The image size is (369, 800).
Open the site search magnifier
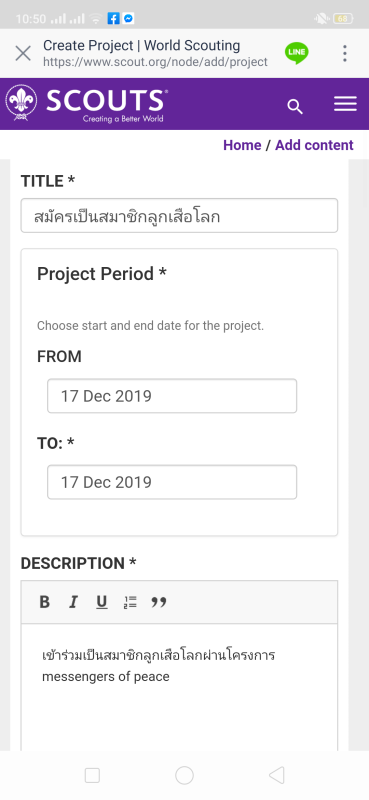click(295, 107)
